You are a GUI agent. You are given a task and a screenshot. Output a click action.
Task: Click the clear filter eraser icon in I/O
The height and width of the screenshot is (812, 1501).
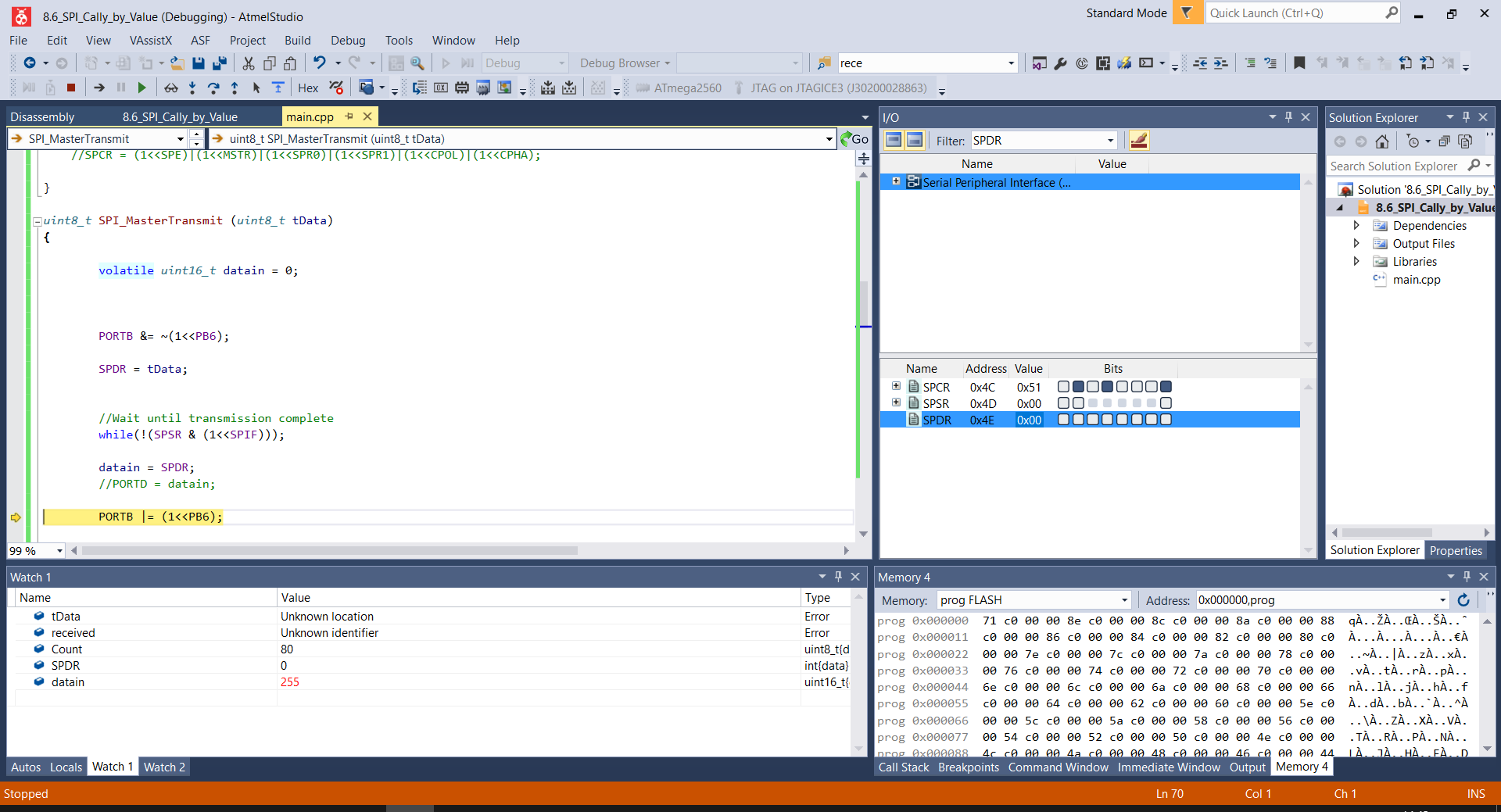(1139, 141)
